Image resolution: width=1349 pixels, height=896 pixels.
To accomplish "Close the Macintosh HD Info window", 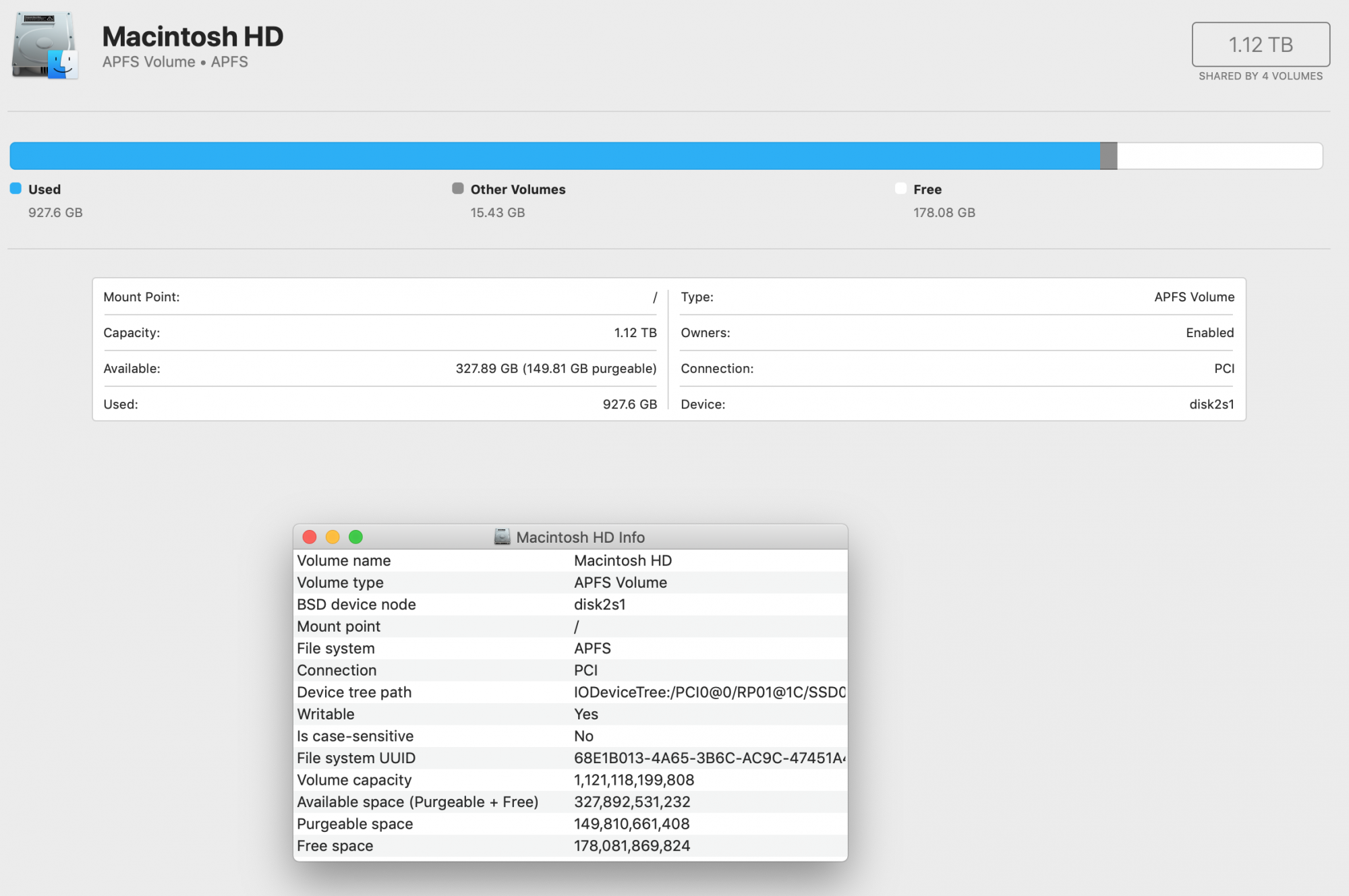I will pyautogui.click(x=310, y=537).
